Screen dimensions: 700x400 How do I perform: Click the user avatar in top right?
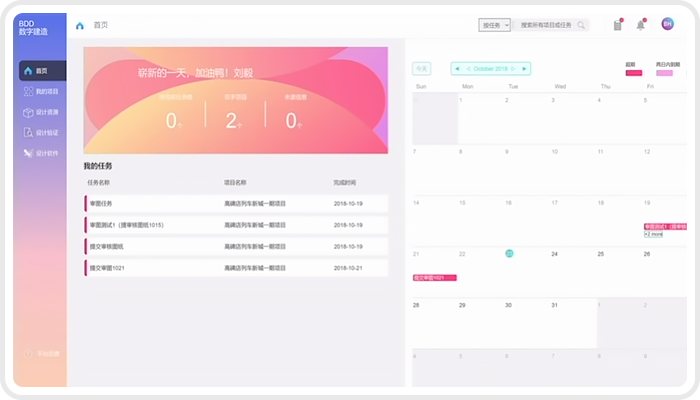[x=667, y=24]
